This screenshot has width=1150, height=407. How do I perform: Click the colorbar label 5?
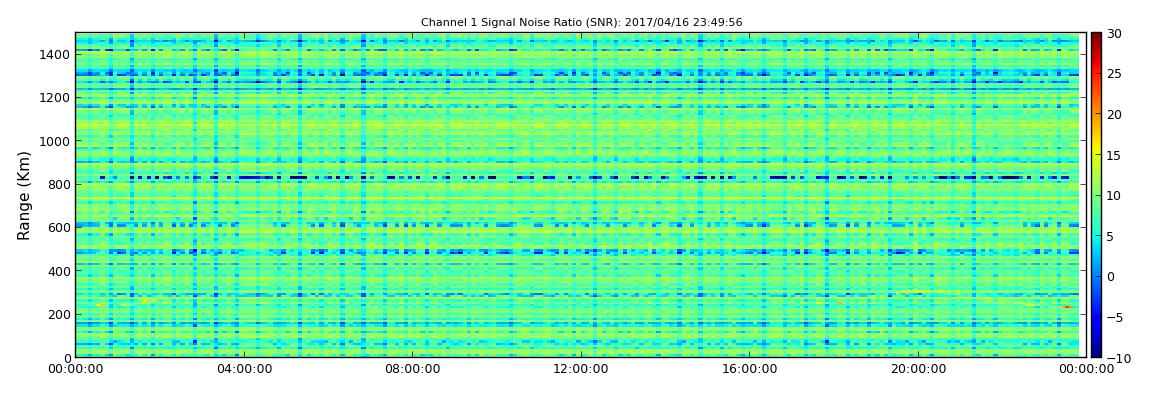click(x=1111, y=236)
